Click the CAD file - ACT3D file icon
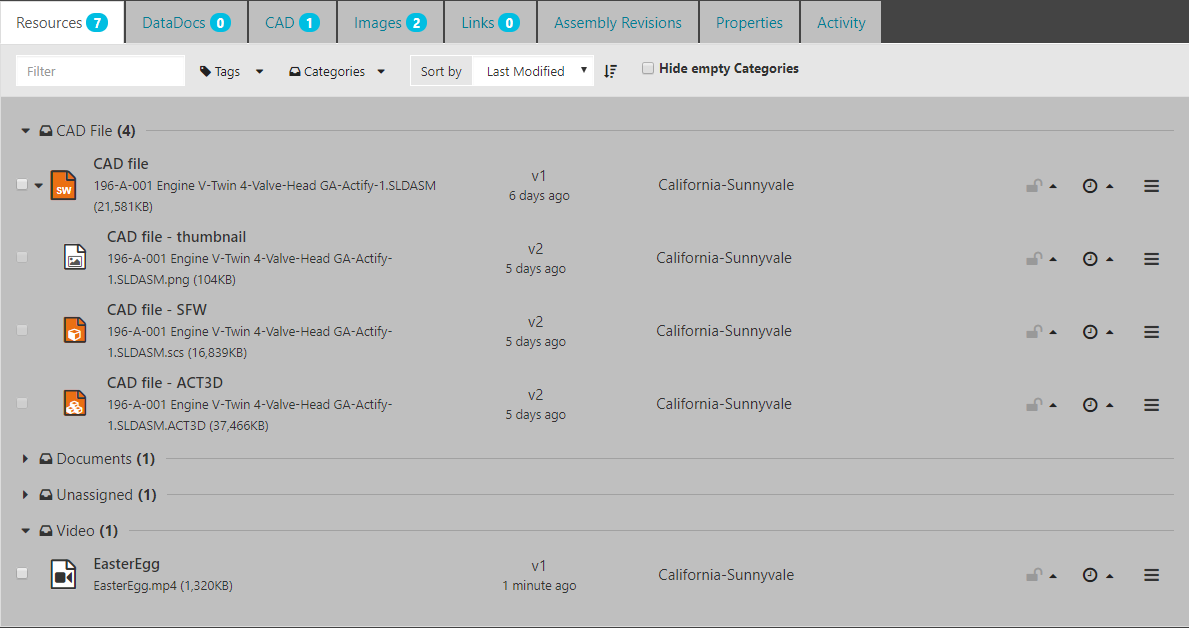The width and height of the screenshot is (1189, 628). pos(74,403)
